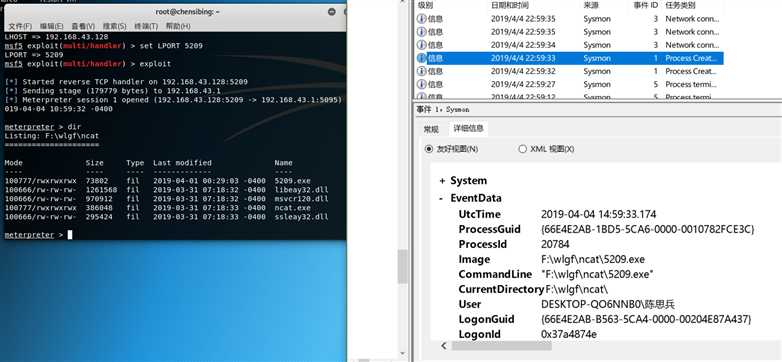782x362 pixels.
Task: Click the User value DESKTOP-QO6NNB0\陈思兵
Action: tap(608, 304)
